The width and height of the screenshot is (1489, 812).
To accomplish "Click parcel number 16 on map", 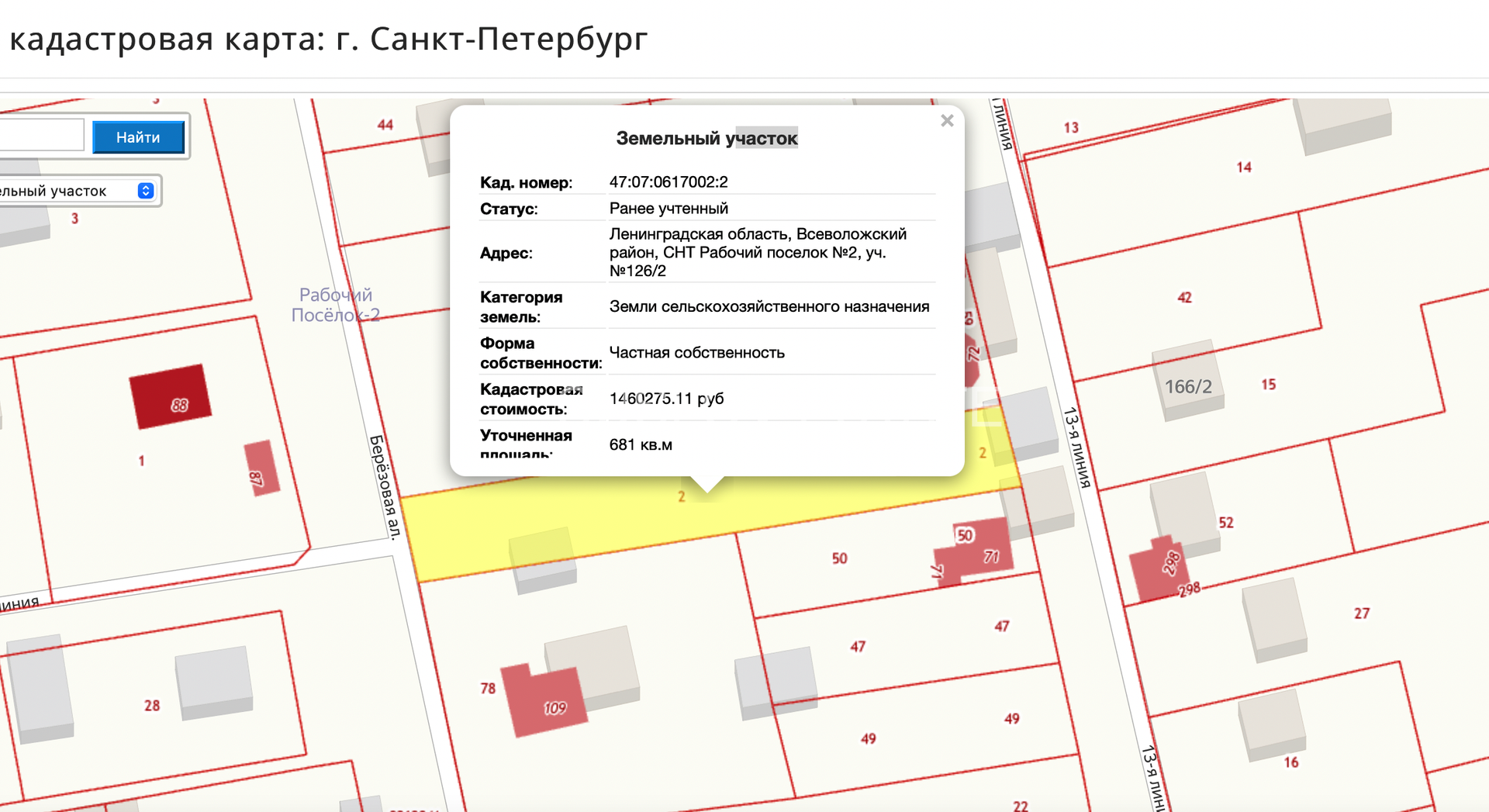I will pyautogui.click(x=1291, y=762).
